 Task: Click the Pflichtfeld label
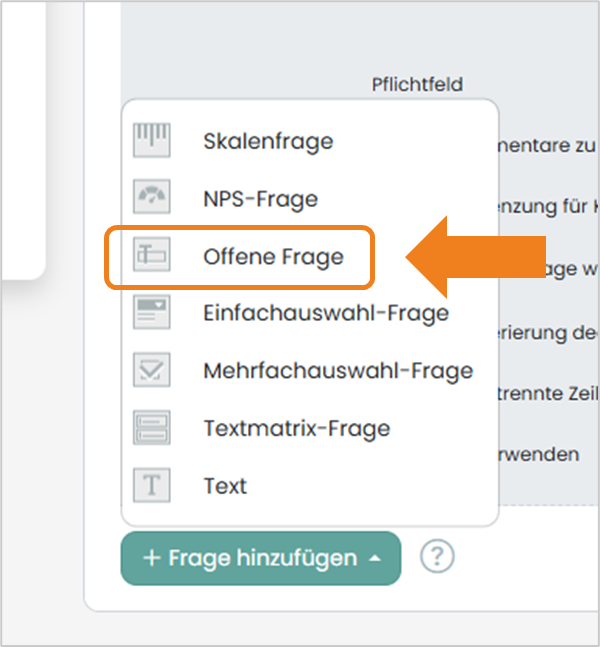[x=417, y=85]
